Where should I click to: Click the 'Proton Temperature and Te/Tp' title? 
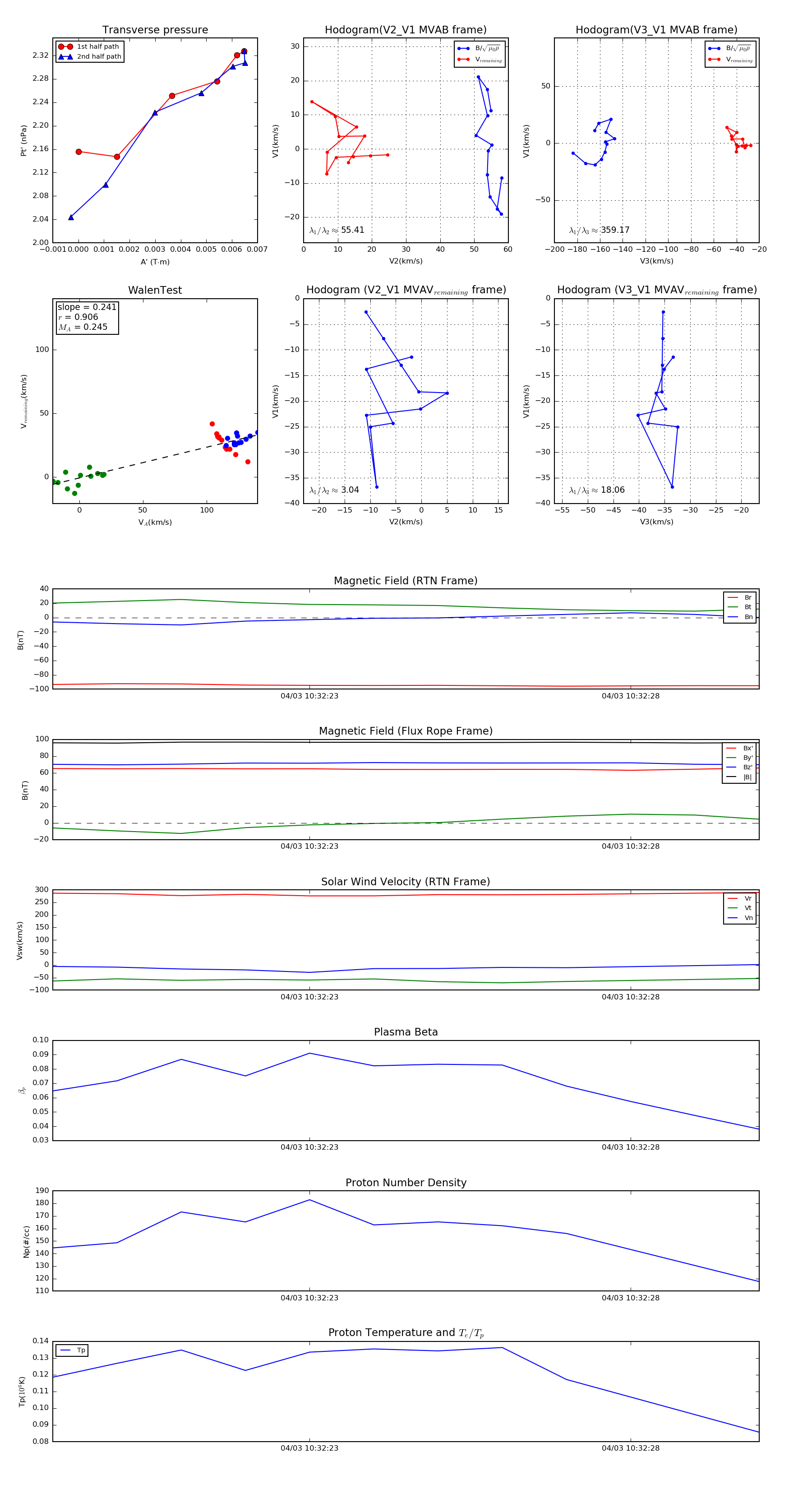click(406, 1333)
